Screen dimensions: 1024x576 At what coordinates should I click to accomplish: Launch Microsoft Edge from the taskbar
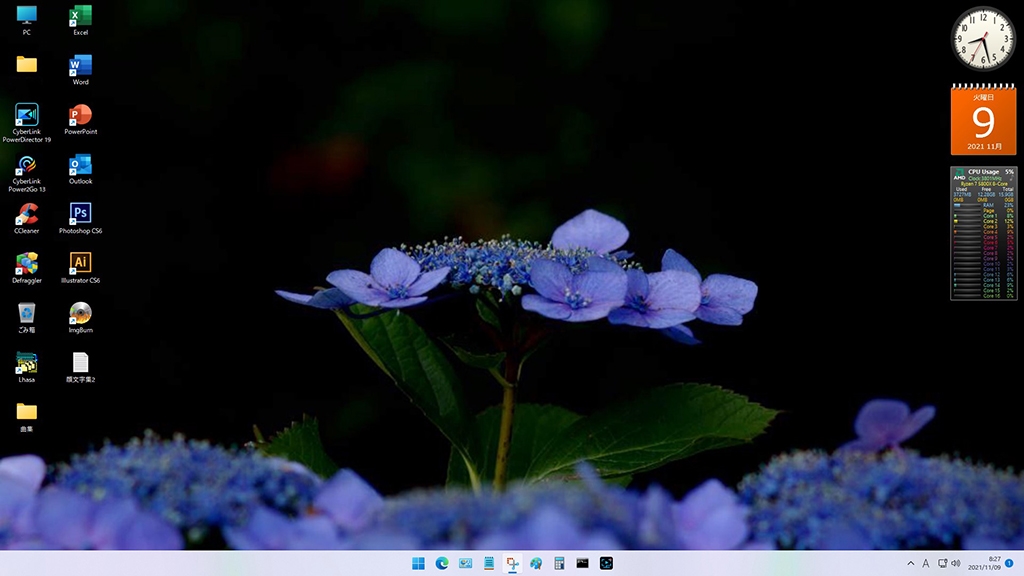442,564
